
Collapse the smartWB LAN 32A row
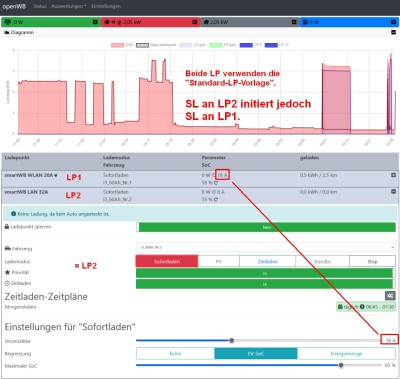click(393, 192)
